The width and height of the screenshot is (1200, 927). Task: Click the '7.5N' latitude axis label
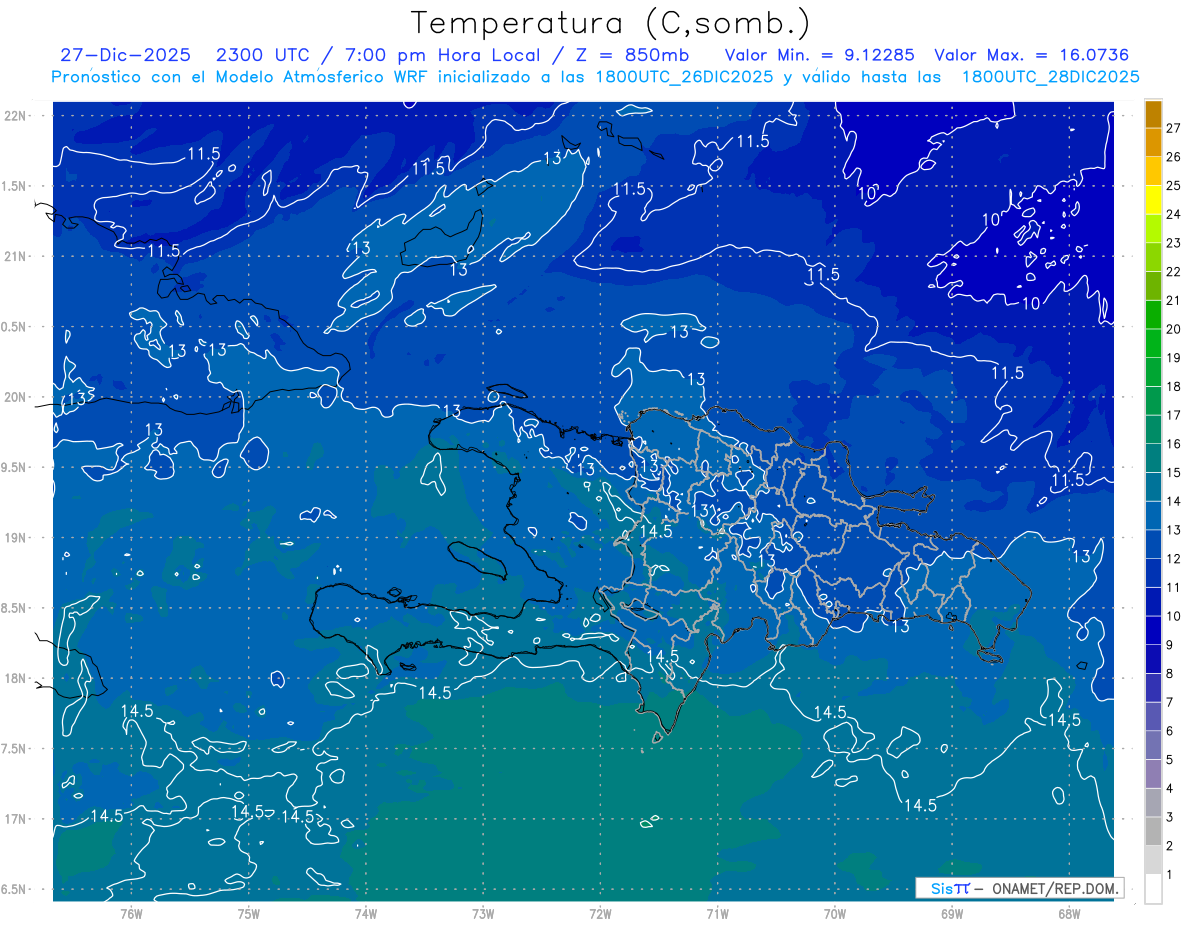pyautogui.click(x=14, y=749)
